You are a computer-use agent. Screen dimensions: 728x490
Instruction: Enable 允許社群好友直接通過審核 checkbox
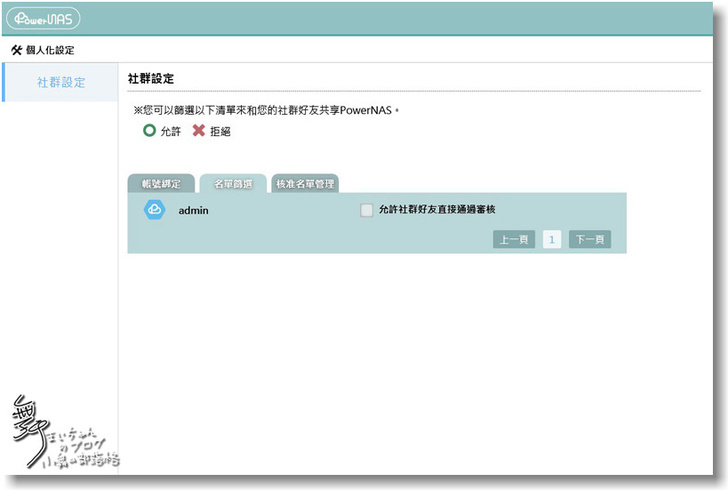pyautogui.click(x=367, y=210)
